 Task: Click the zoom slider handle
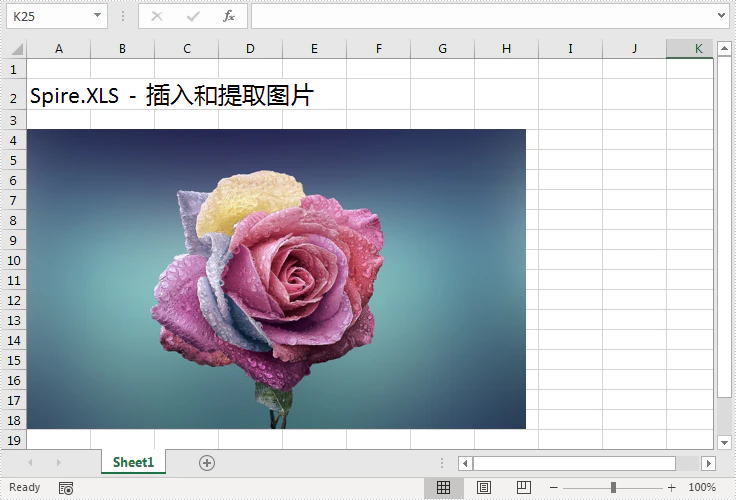tap(613, 488)
